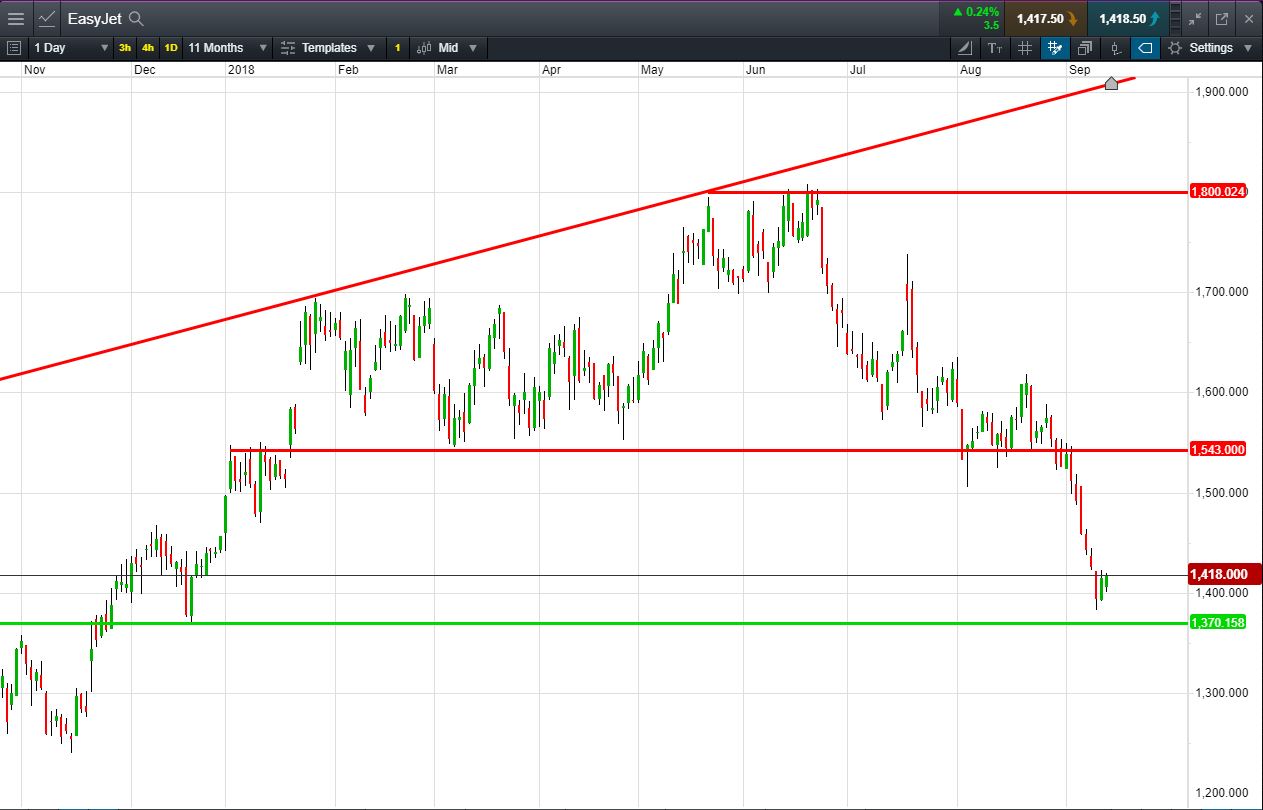This screenshot has height=810, width=1263.
Task: Click the candlestick icon beside Mid
Action: click(x=424, y=47)
